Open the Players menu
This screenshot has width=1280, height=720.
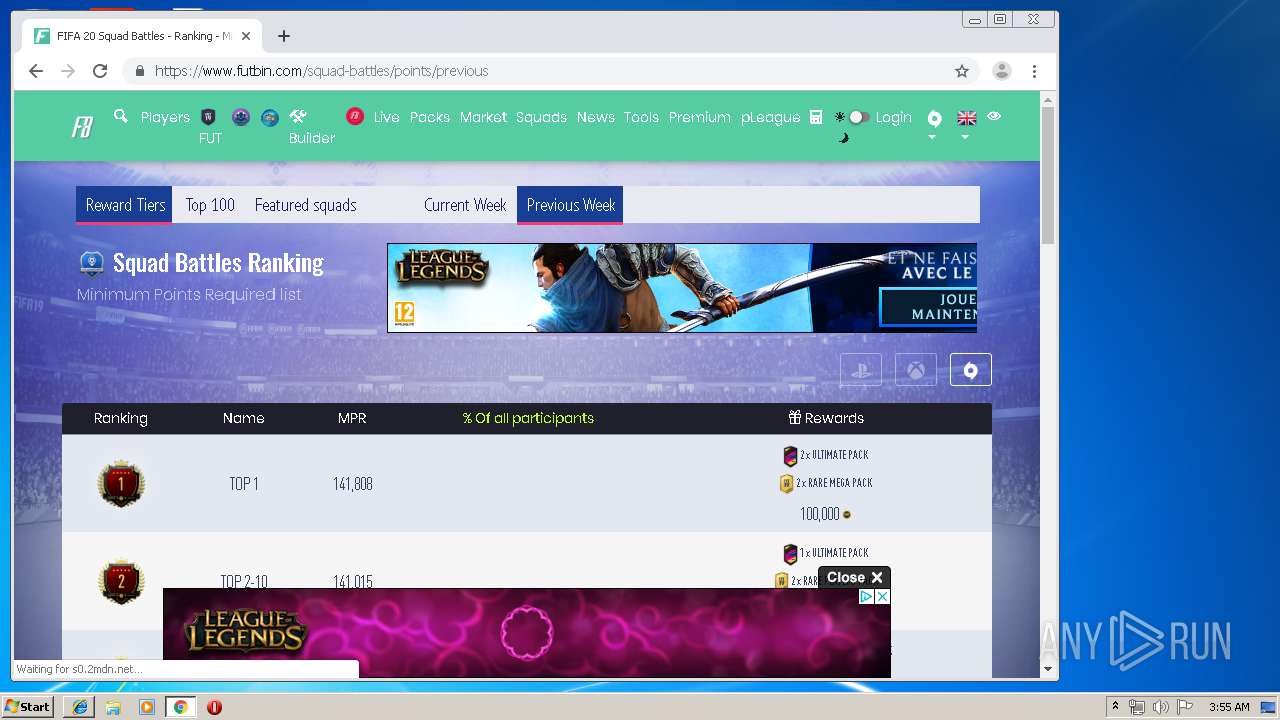click(165, 117)
